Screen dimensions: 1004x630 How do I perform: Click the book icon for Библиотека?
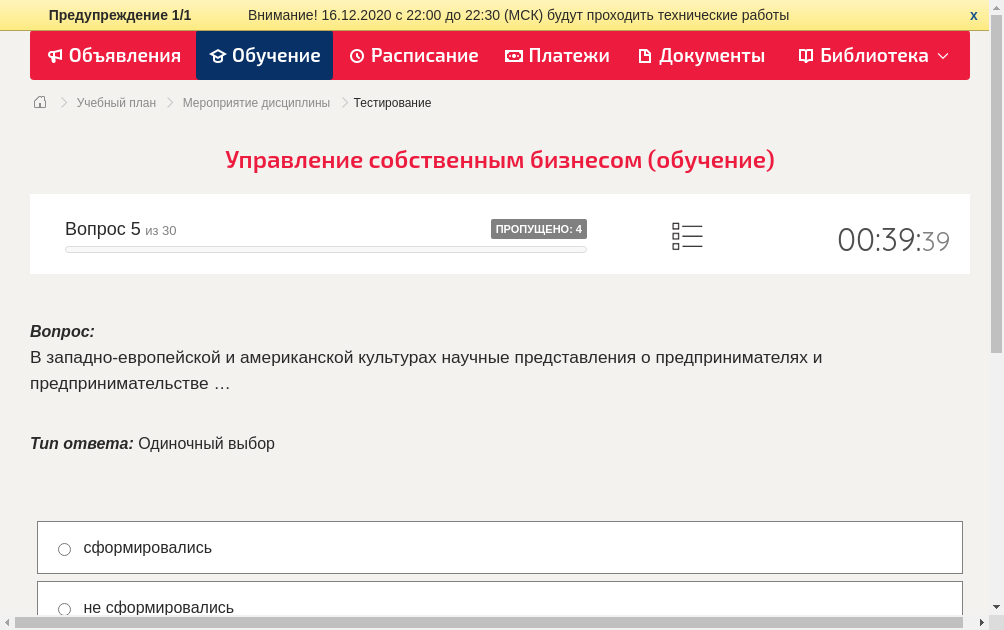[x=806, y=56]
